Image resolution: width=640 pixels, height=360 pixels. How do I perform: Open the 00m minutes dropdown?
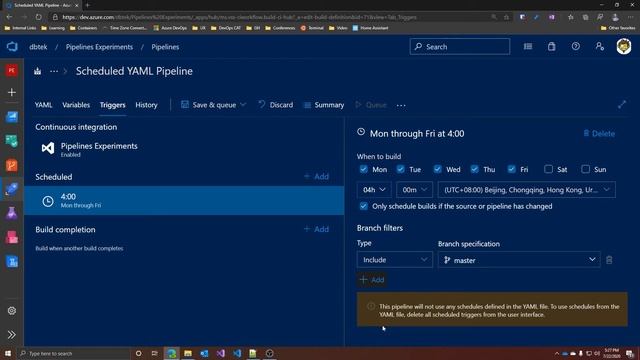point(414,190)
